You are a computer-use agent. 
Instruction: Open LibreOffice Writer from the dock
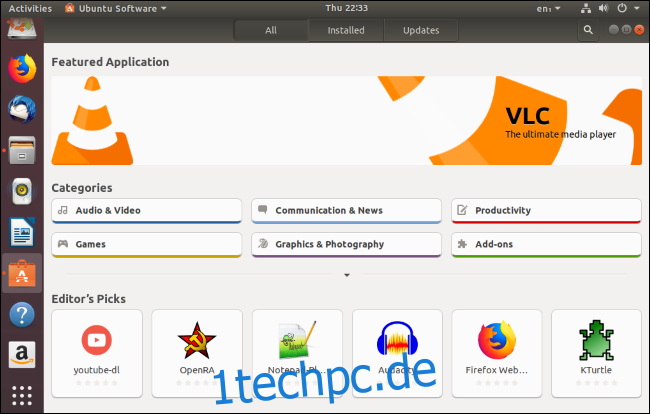22,232
